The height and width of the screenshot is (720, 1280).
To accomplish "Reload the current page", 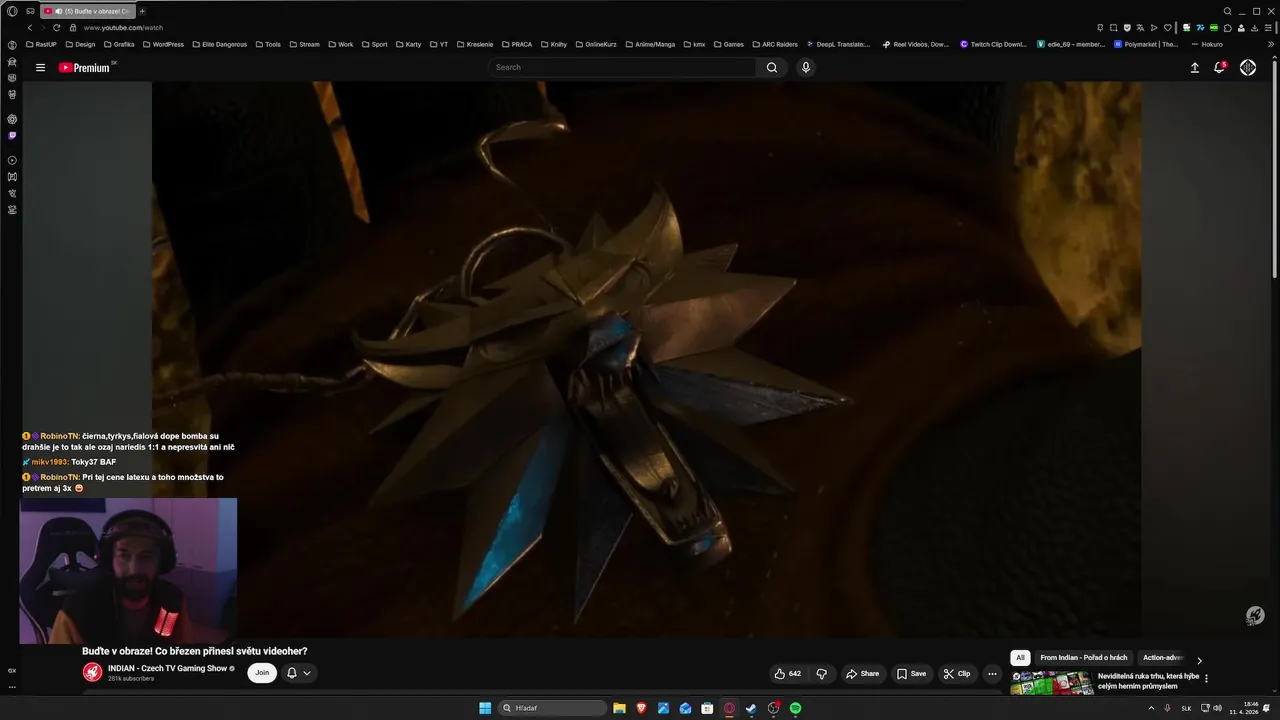I will tap(57, 27).
